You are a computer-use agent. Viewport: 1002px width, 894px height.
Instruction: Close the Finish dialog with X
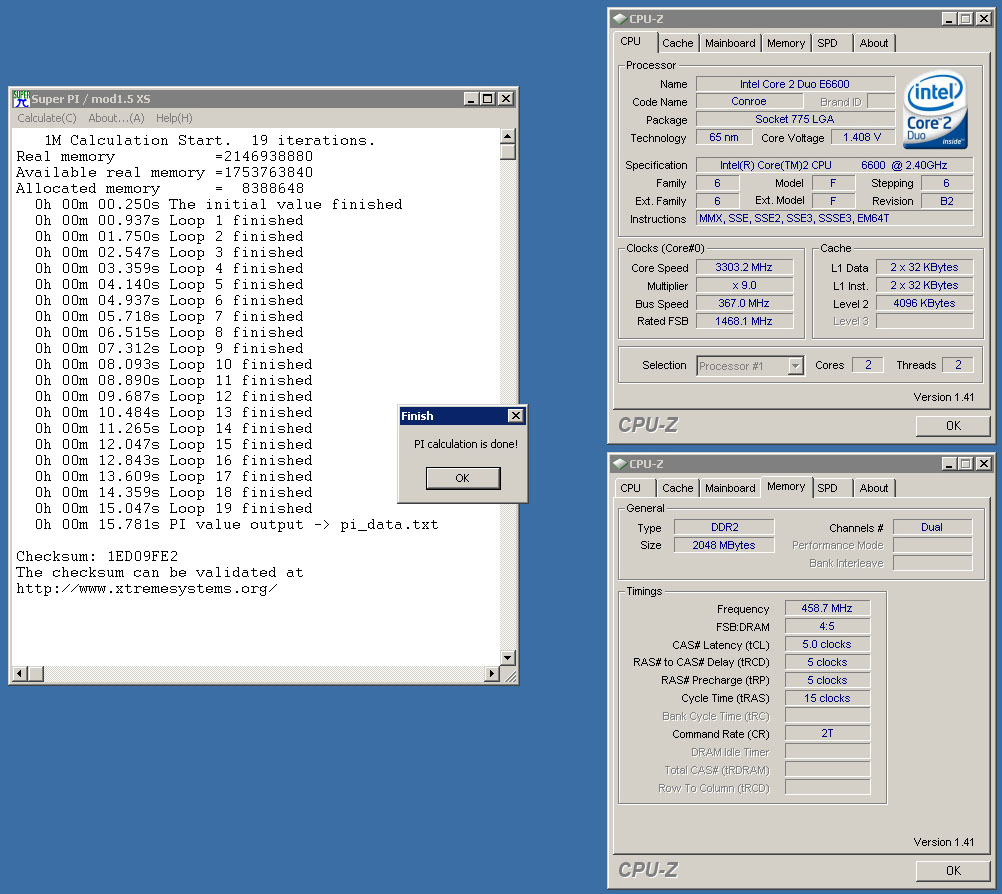pos(516,415)
